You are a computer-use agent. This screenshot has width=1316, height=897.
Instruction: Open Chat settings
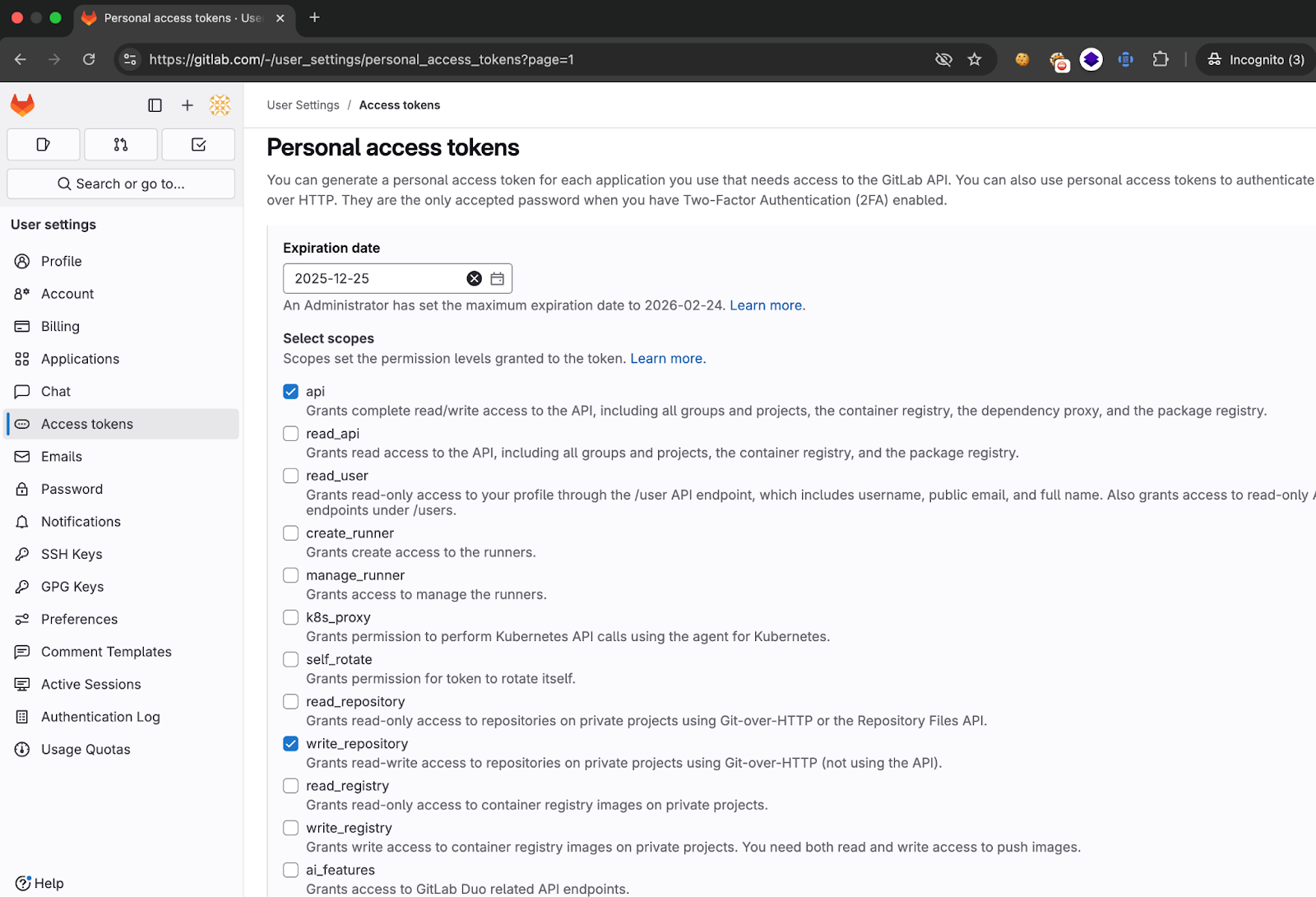(x=122, y=392)
